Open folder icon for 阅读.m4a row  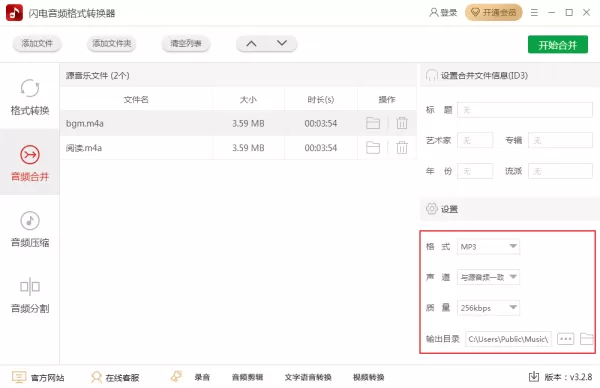tap(373, 148)
